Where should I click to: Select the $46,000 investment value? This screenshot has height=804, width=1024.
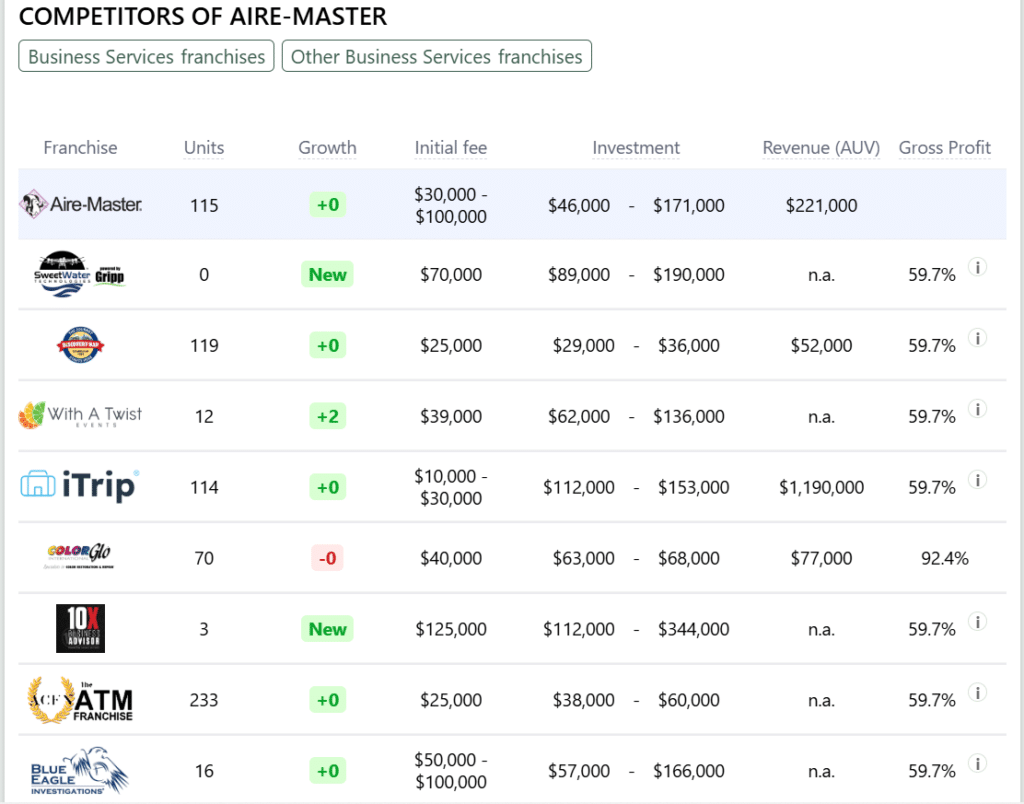point(579,206)
